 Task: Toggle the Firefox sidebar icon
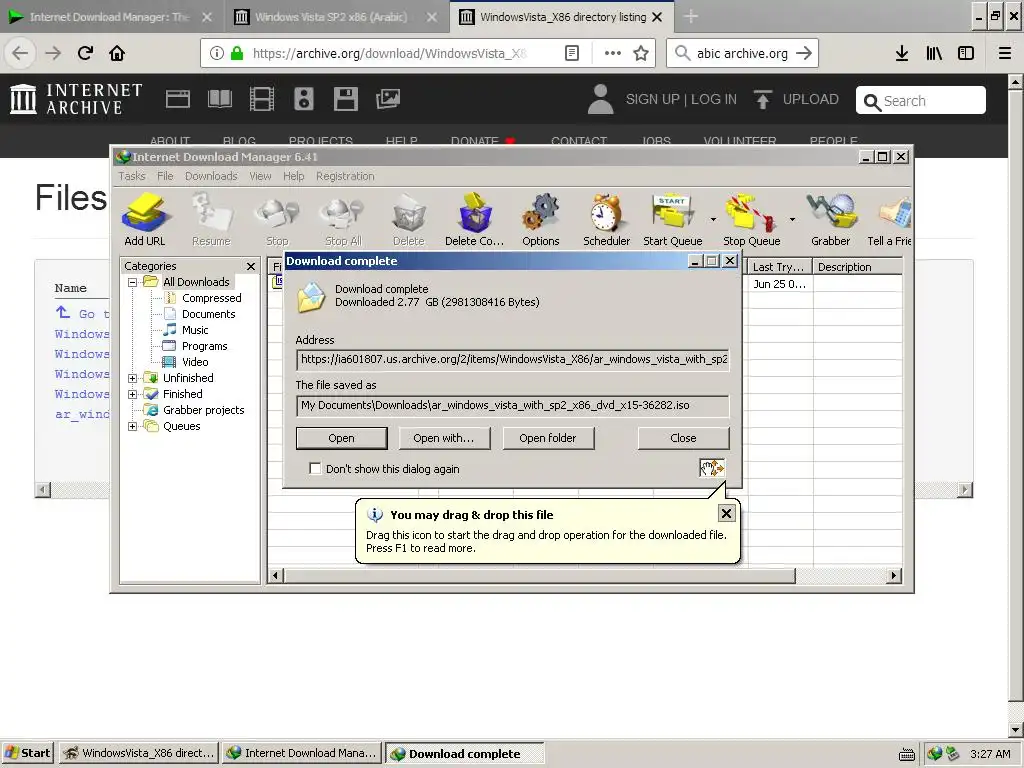[x=966, y=54]
